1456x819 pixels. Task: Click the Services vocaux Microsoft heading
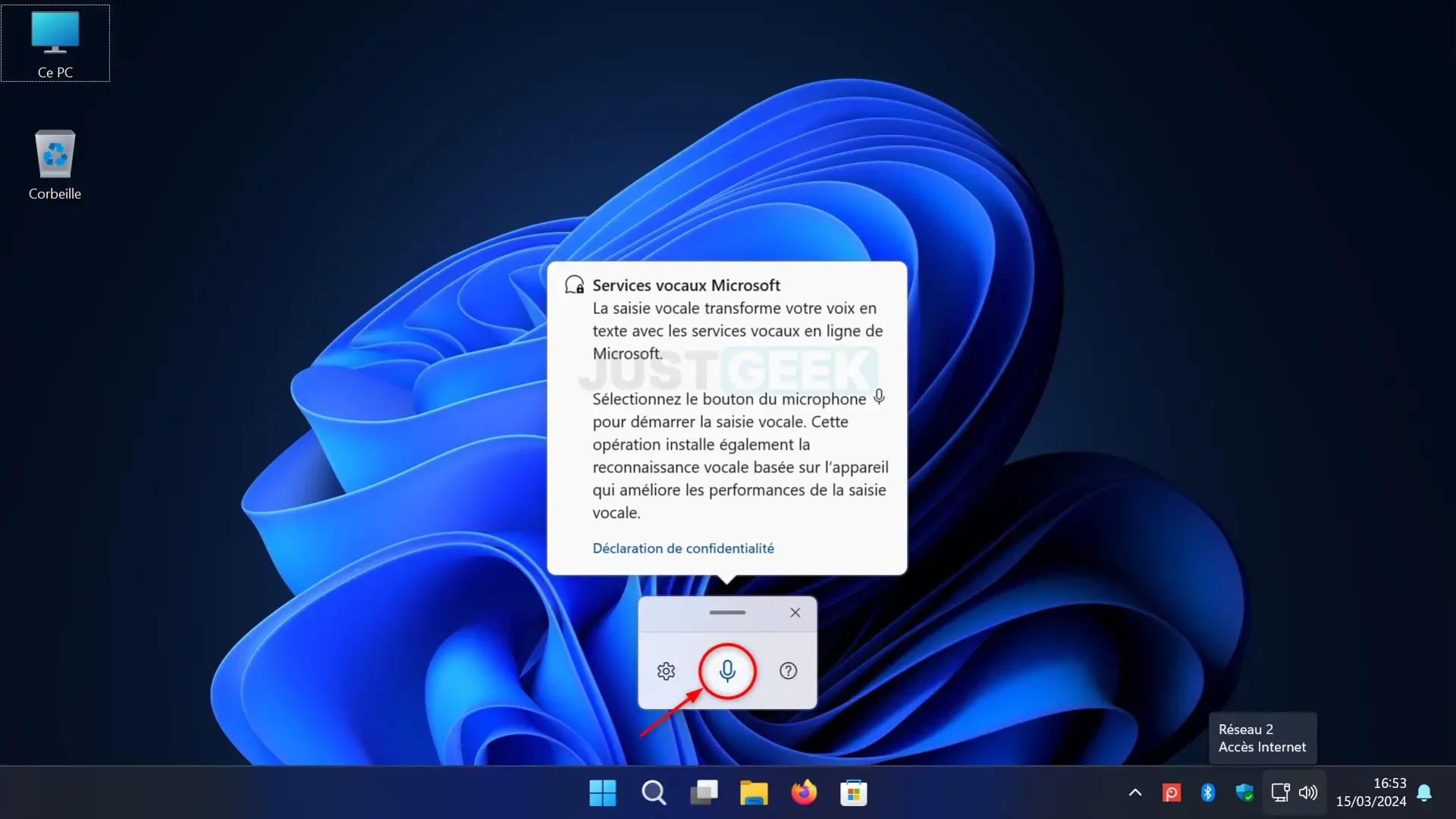point(686,285)
